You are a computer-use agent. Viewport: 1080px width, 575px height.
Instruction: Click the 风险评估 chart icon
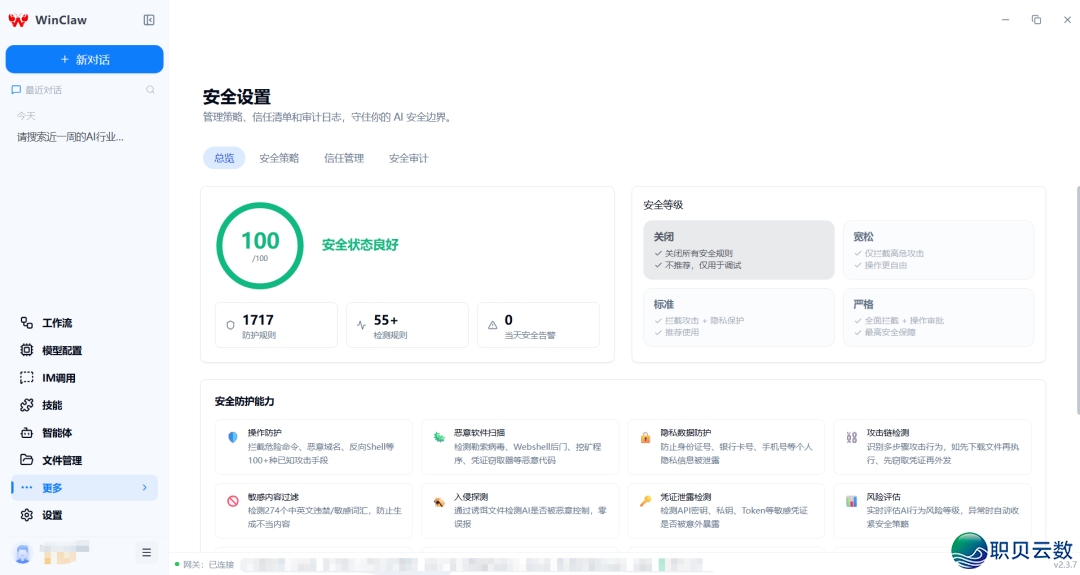pos(851,501)
